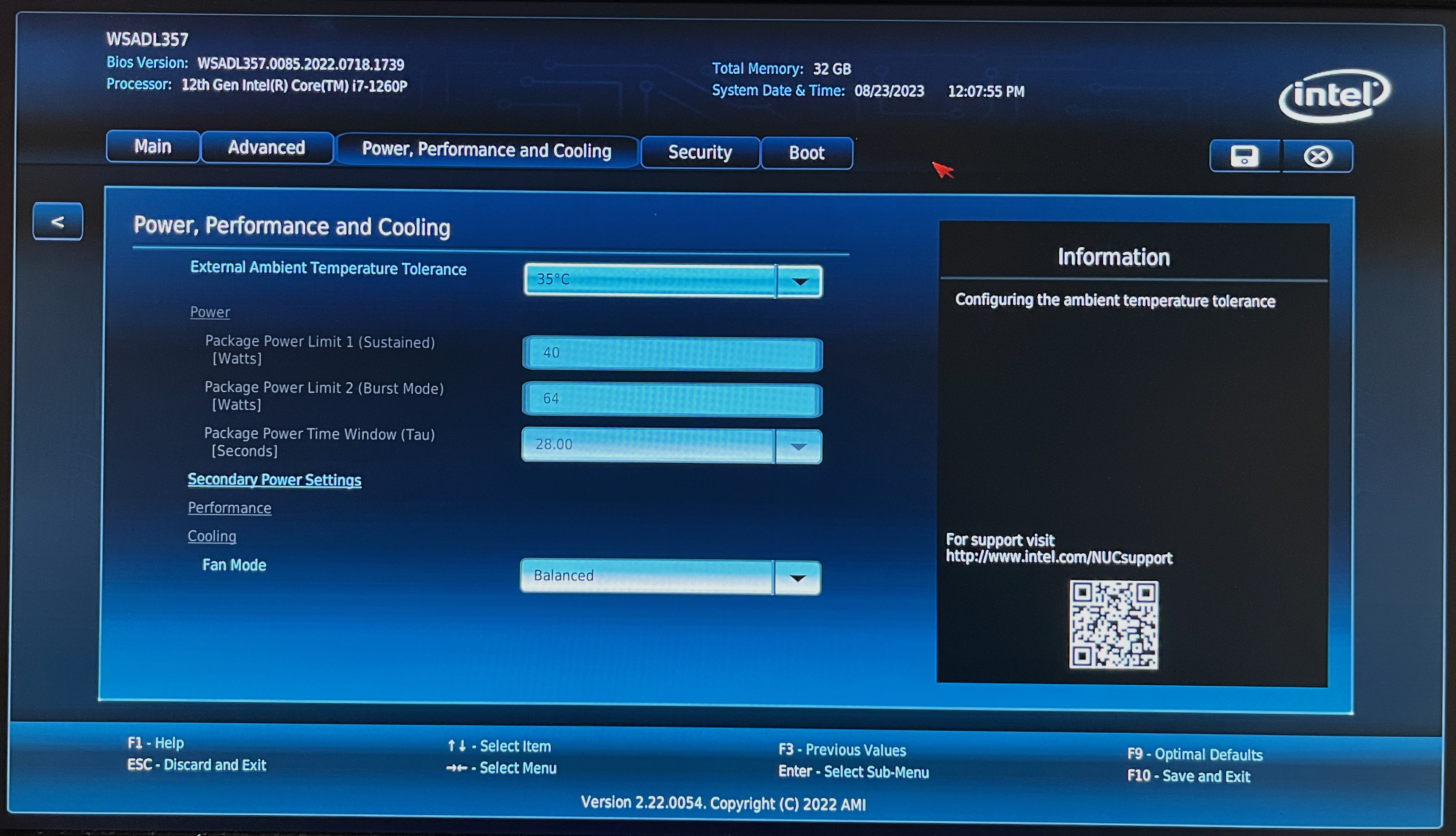
Task: Click the Intel logo
Action: click(x=1335, y=95)
